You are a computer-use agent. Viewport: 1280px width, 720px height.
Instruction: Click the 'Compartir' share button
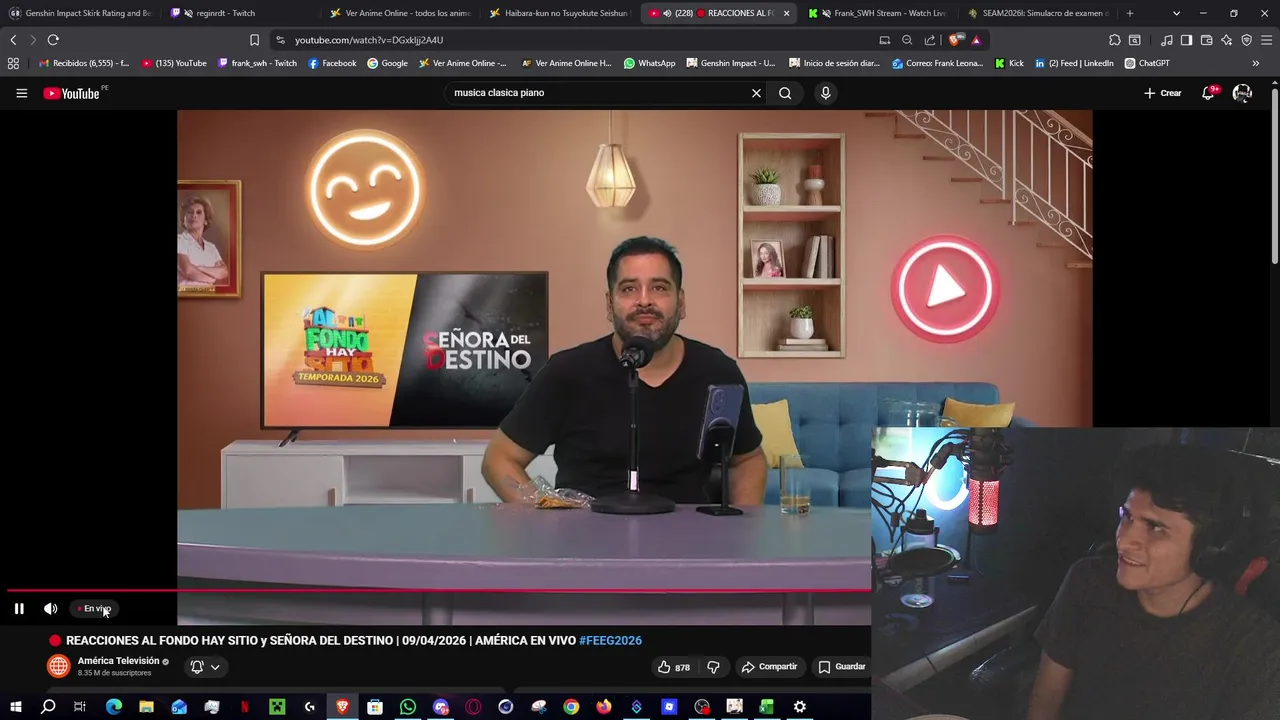[x=769, y=667]
